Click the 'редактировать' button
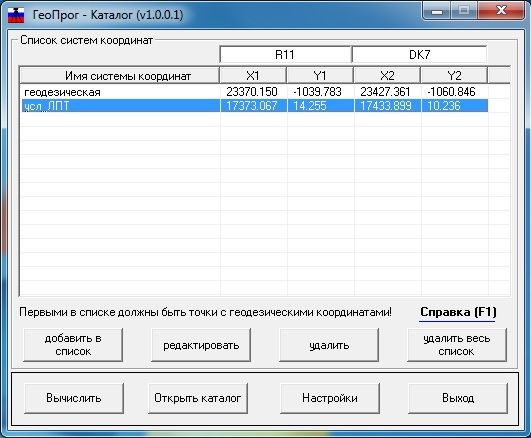This screenshot has width=531, height=438. 201,345
